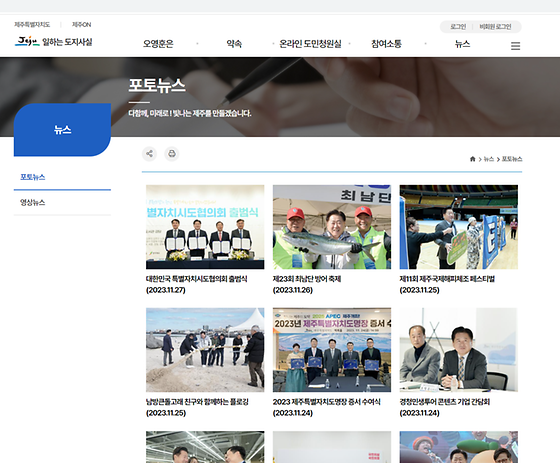Click the 비회원 로그인 button
This screenshot has height=463, width=560.
pos(495,27)
